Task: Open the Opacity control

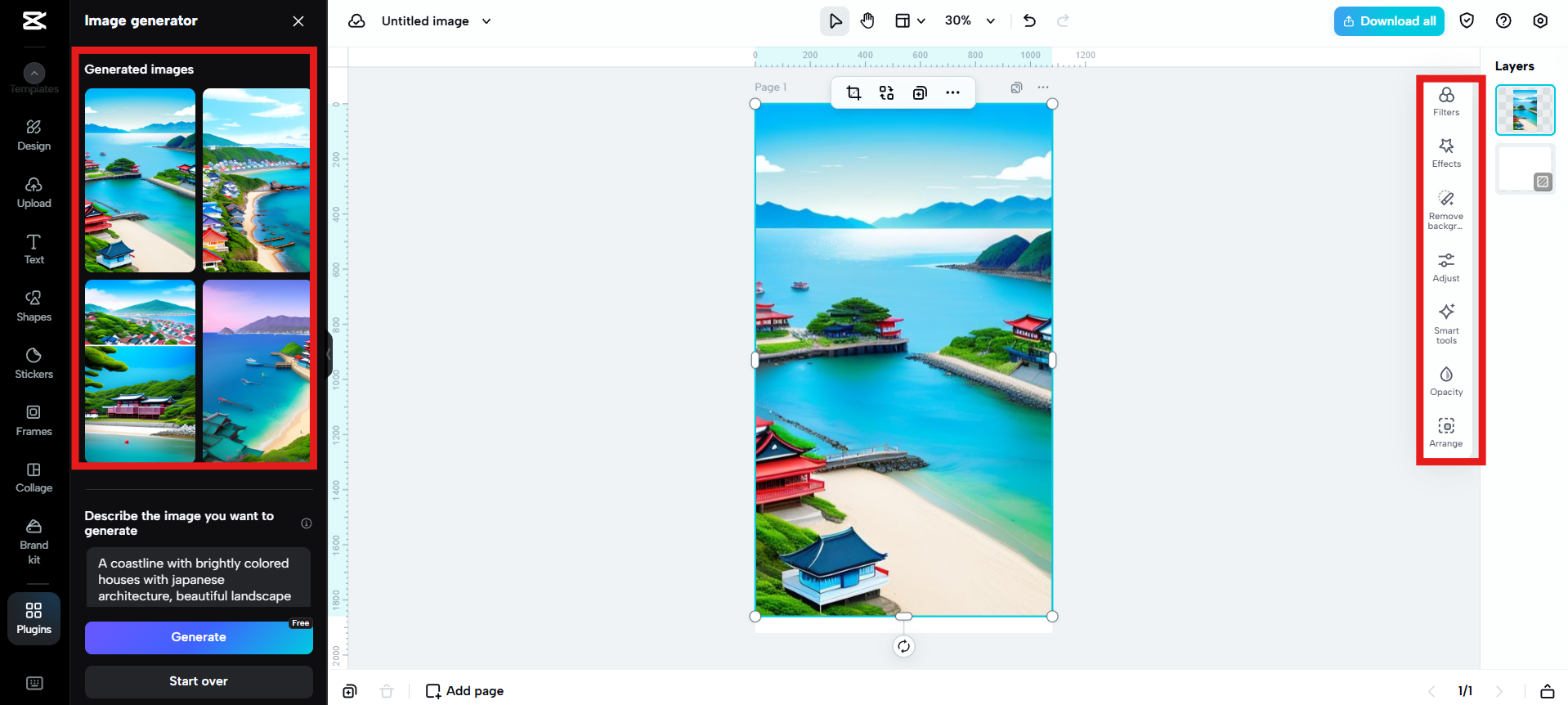Action: [1445, 381]
